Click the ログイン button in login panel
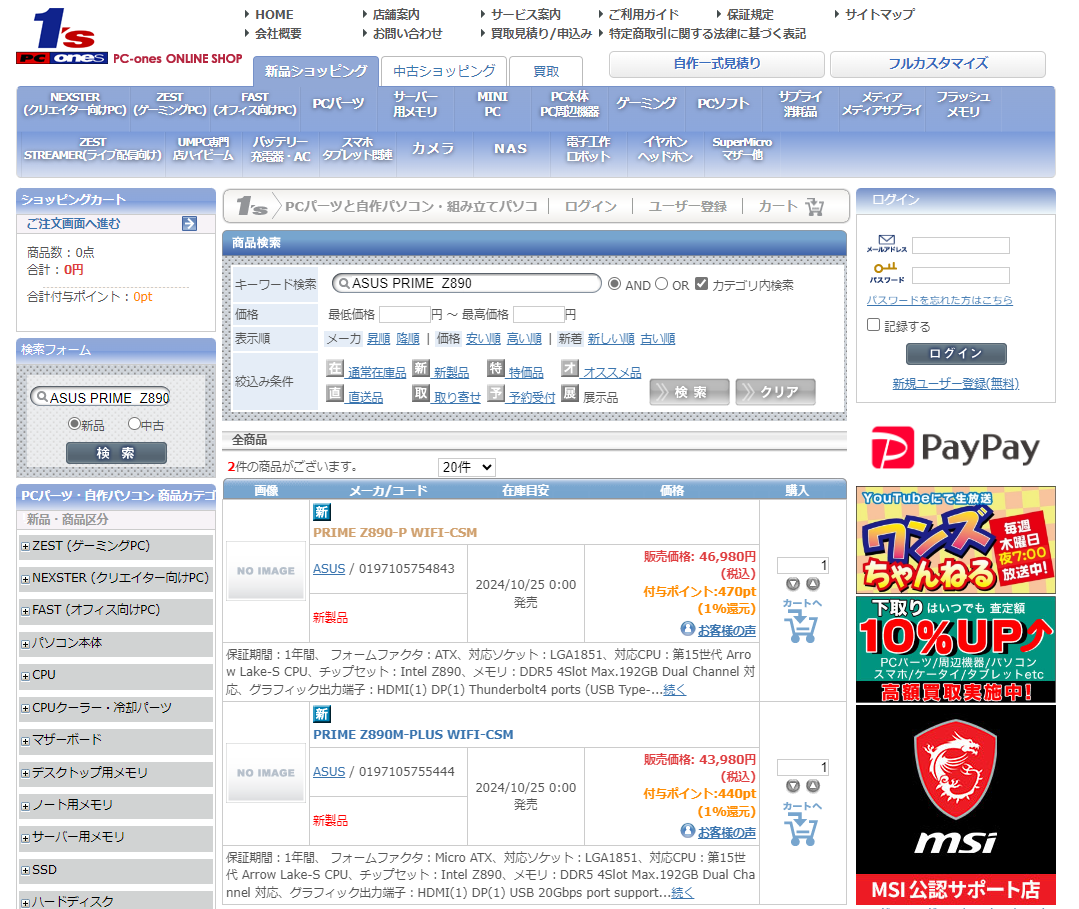 coord(956,354)
